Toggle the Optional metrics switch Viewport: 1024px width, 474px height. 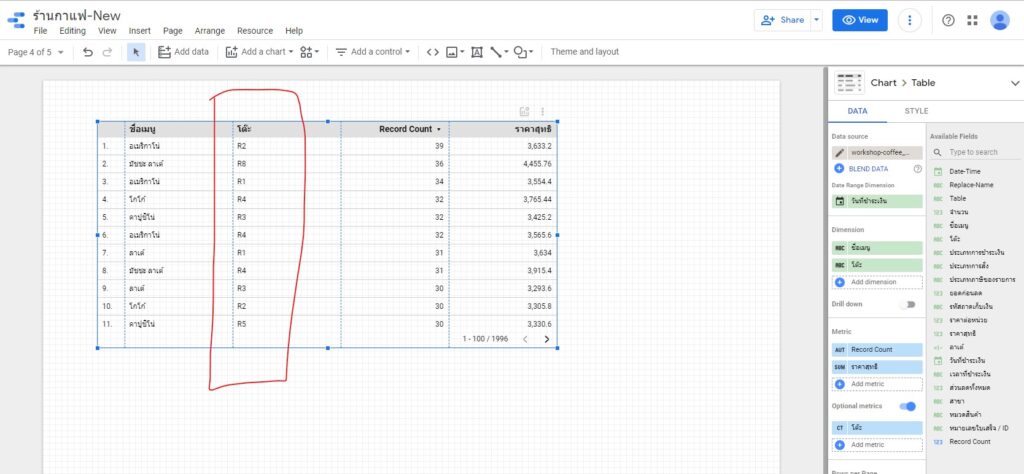pos(908,406)
